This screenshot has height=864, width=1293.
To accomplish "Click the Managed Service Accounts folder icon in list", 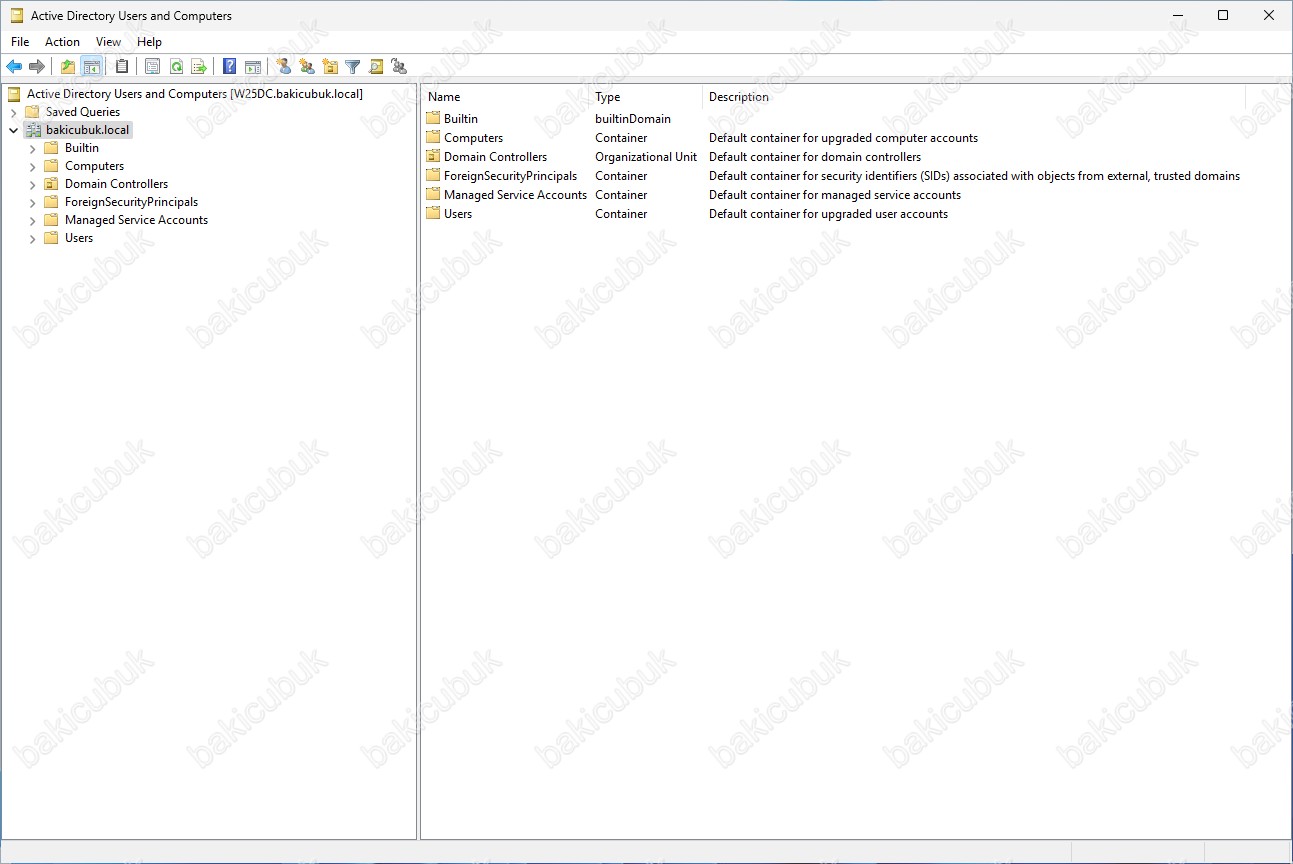I will click(433, 194).
